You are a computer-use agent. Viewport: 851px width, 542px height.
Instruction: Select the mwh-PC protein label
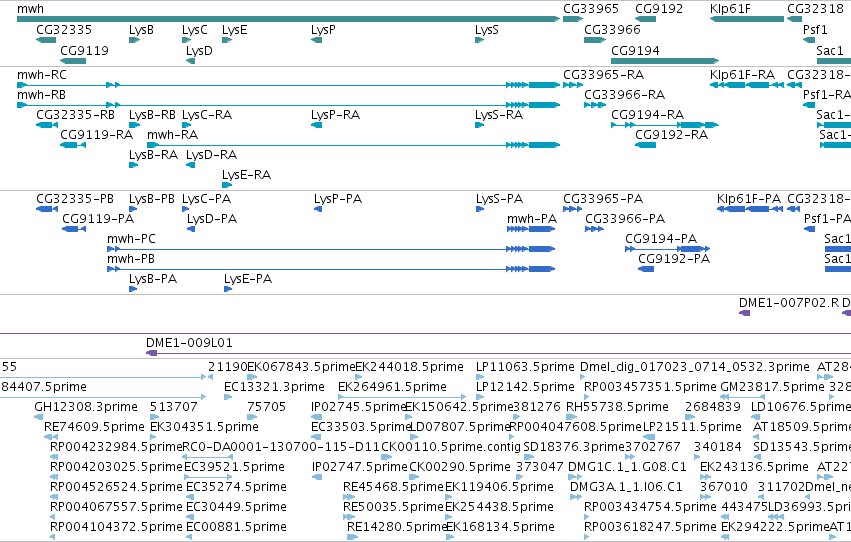pyautogui.click(x=131, y=239)
